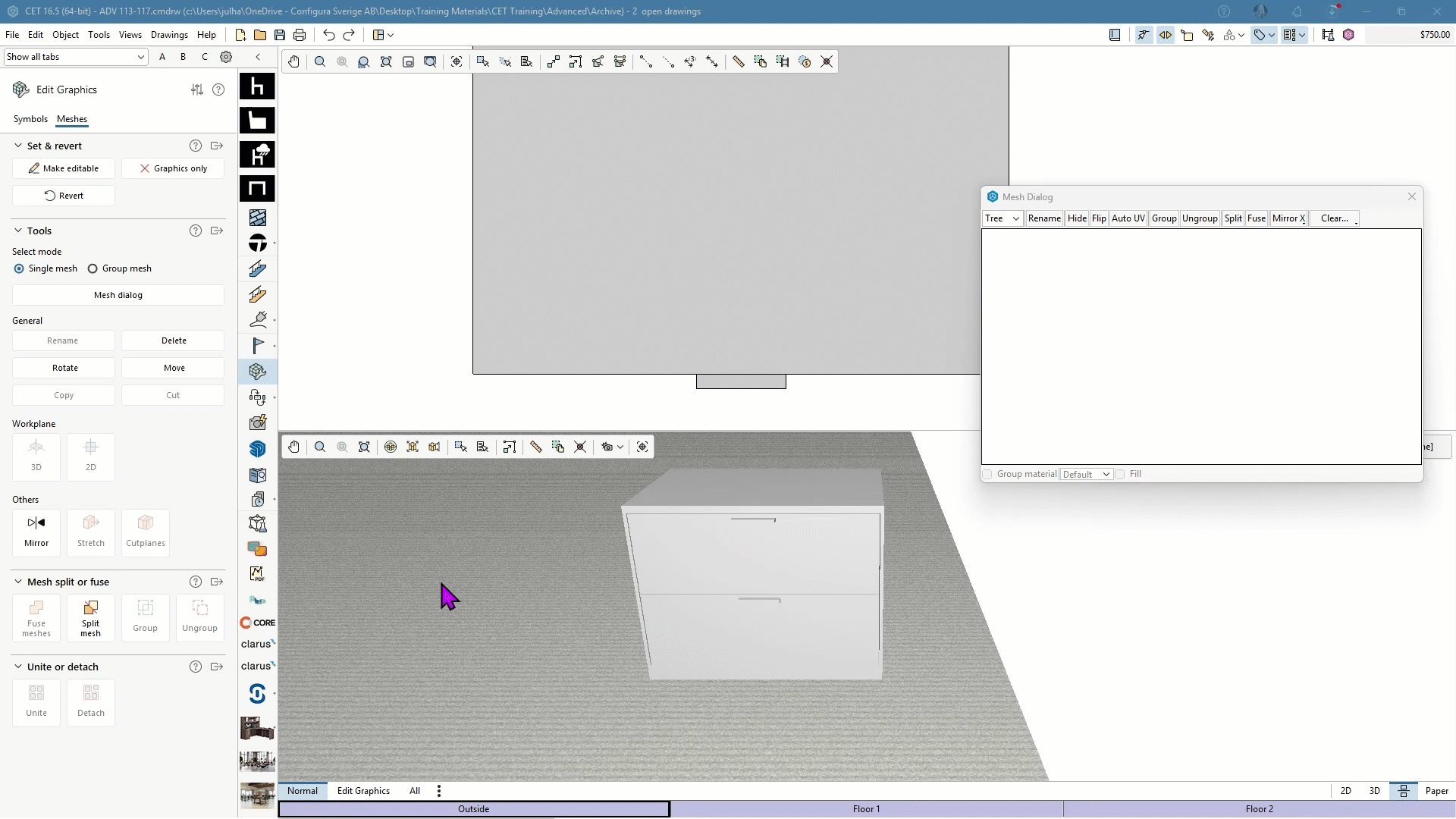
Task: Click the Revert button
Action: pyautogui.click(x=64, y=196)
